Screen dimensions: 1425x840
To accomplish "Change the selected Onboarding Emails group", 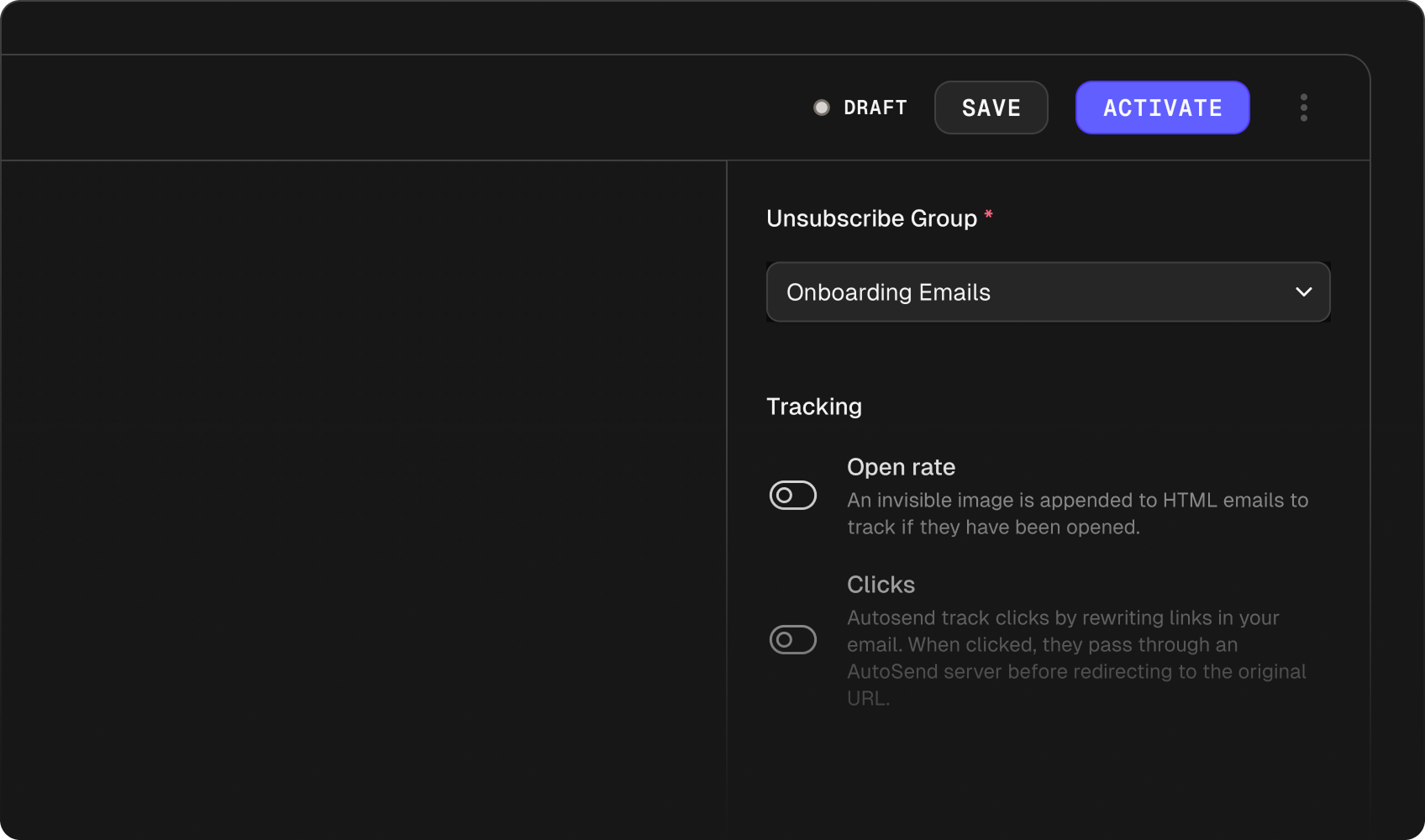I will [x=1048, y=292].
